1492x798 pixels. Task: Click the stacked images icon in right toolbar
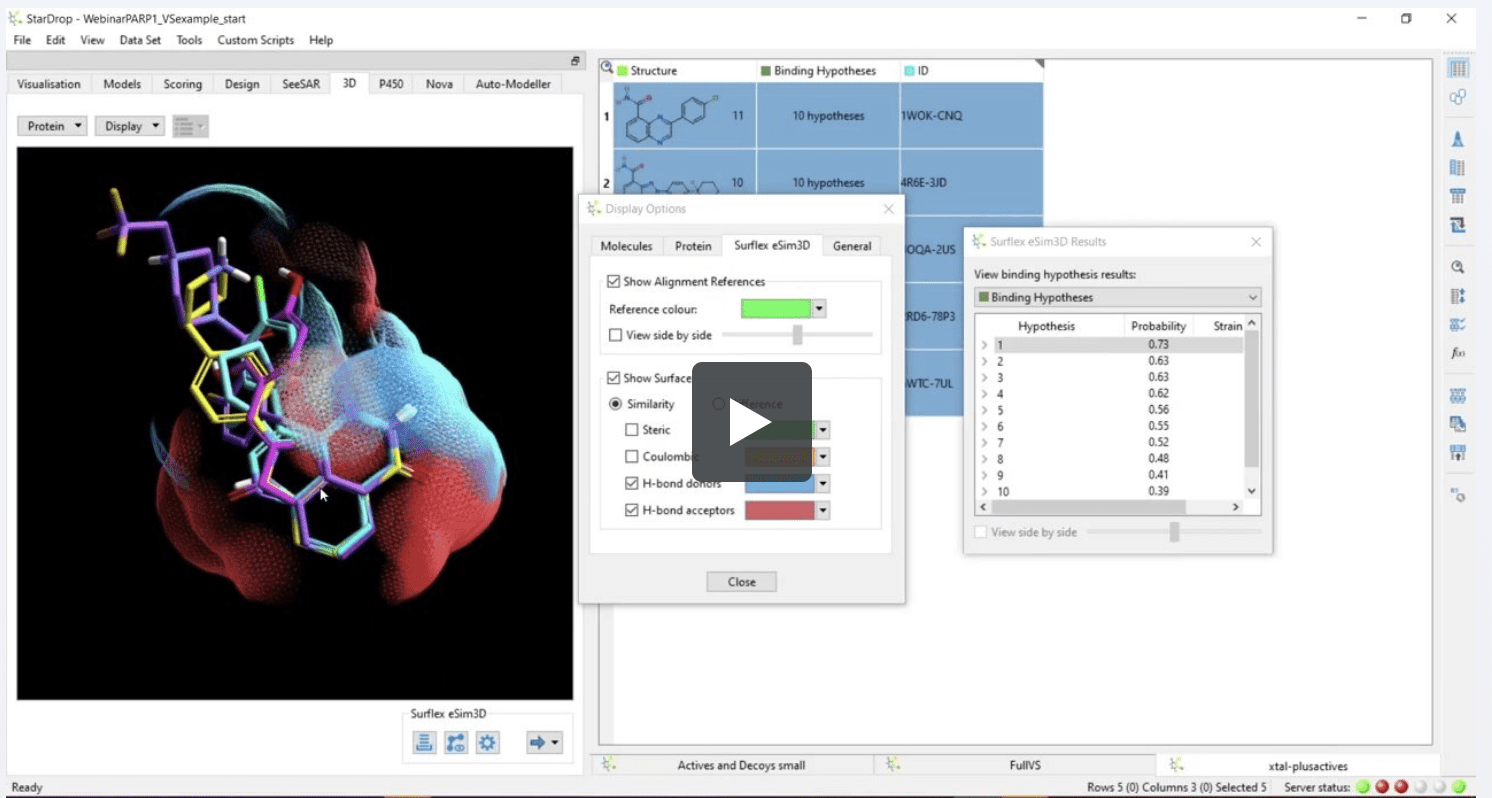1458,424
